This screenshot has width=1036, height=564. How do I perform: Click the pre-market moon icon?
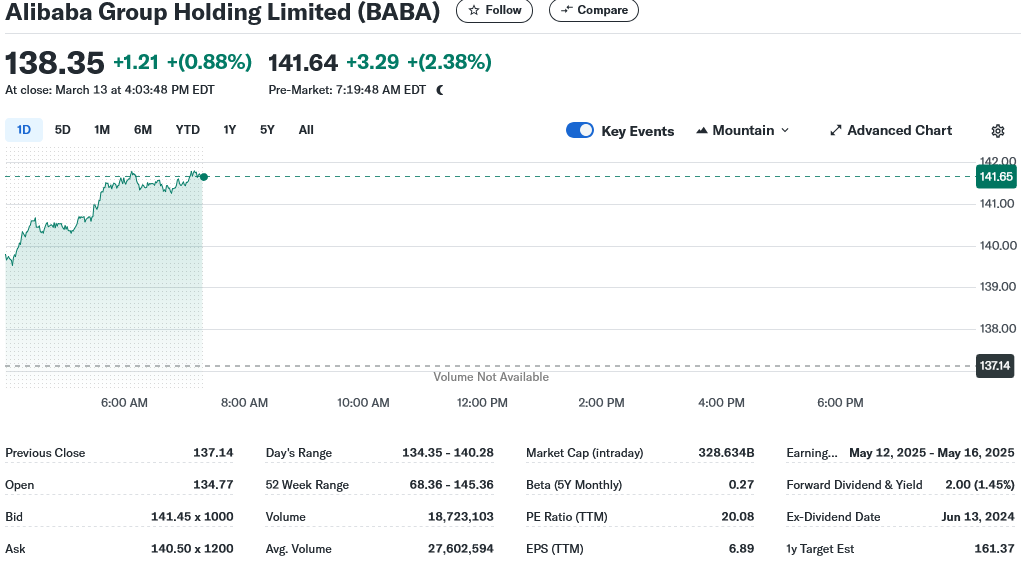click(x=440, y=90)
